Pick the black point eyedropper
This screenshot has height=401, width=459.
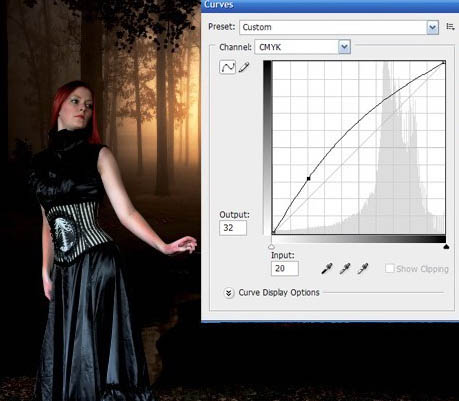click(327, 268)
